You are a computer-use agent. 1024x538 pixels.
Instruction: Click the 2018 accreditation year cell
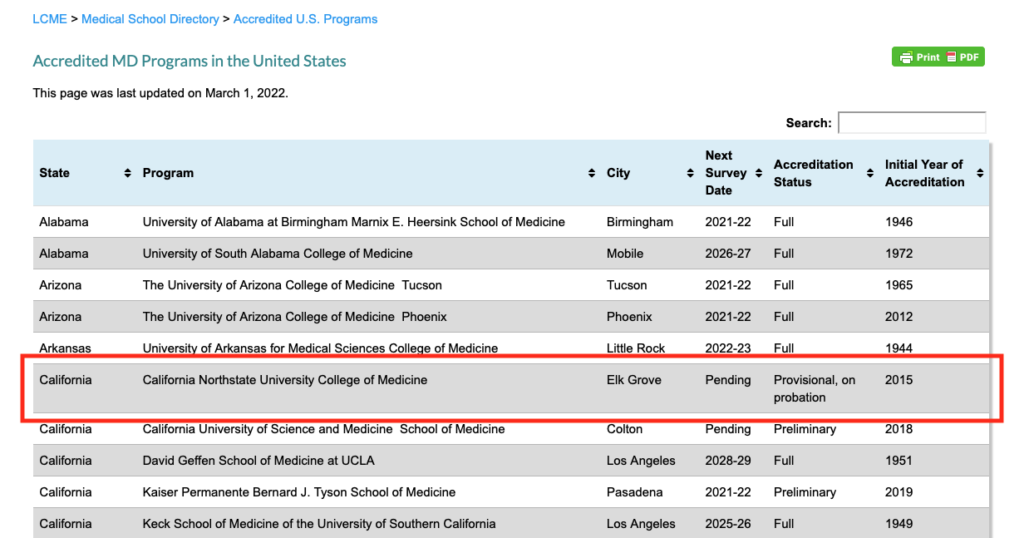coord(899,429)
